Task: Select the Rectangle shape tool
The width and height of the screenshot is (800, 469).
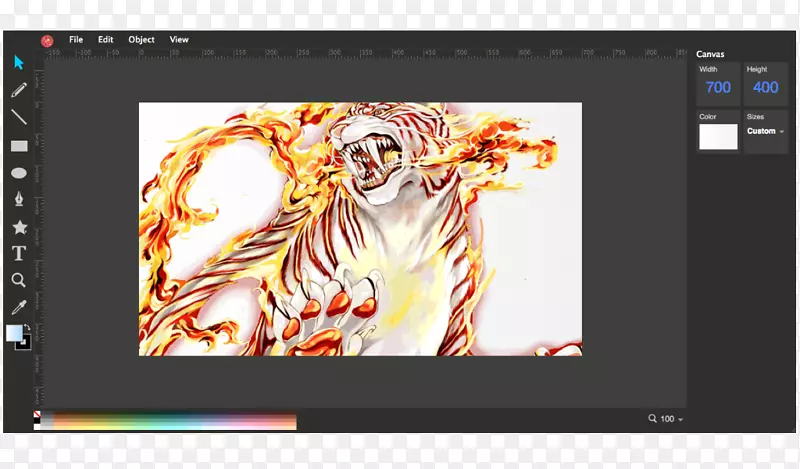Action: pyautogui.click(x=19, y=146)
